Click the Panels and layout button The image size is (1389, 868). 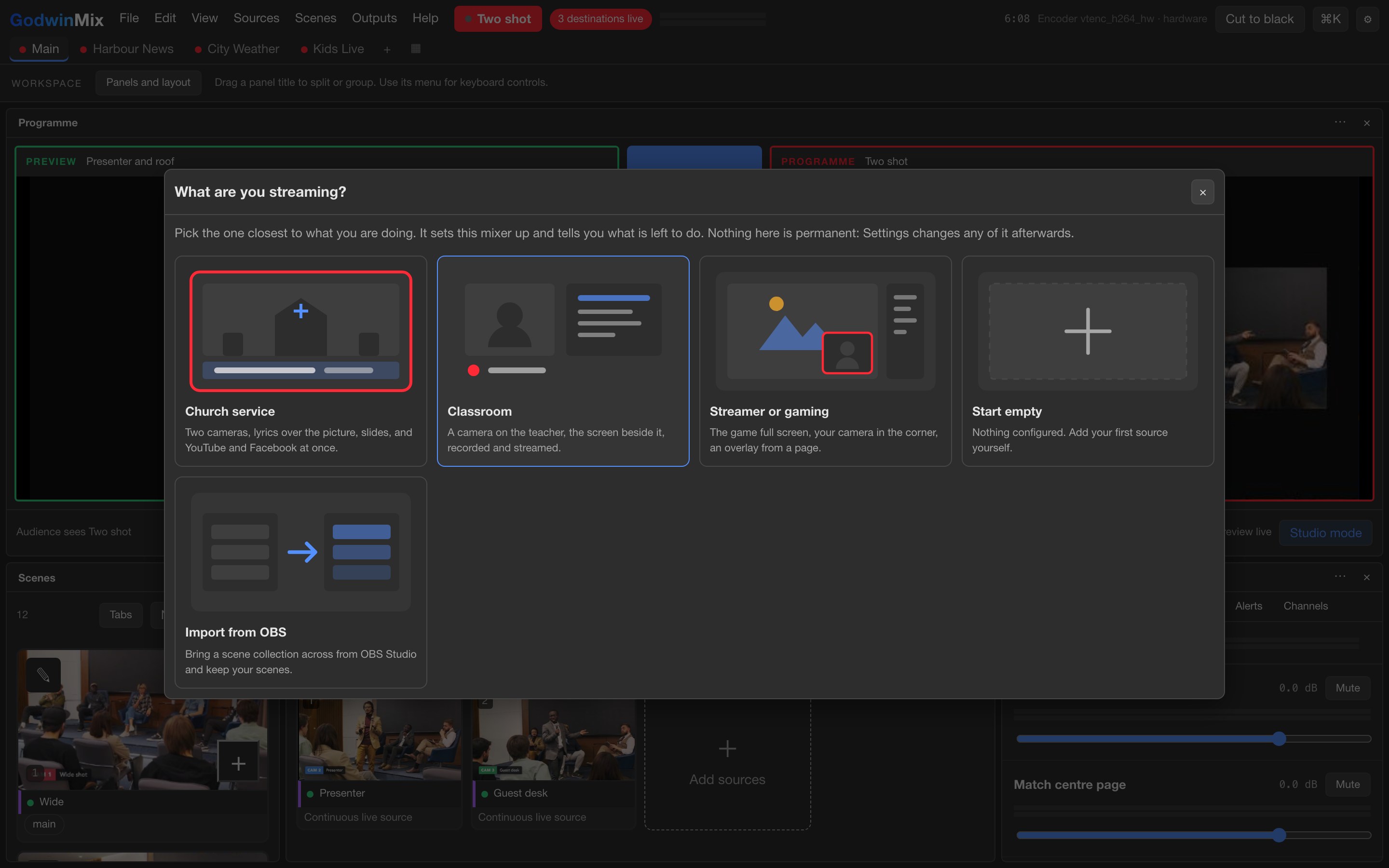[148, 82]
